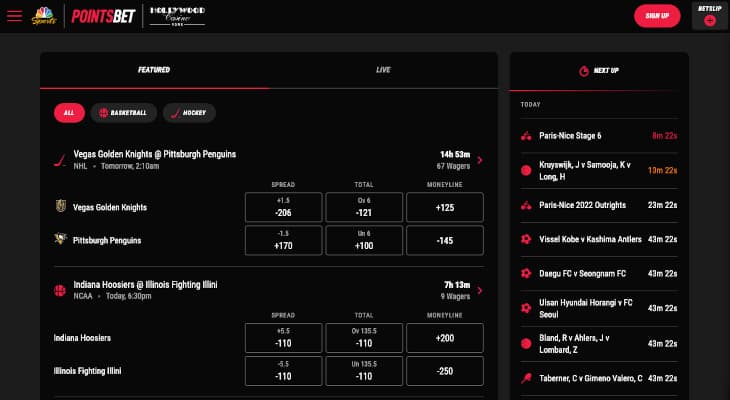Open Taberner, C v Gimeno Valero, C

pyautogui.click(x=599, y=378)
